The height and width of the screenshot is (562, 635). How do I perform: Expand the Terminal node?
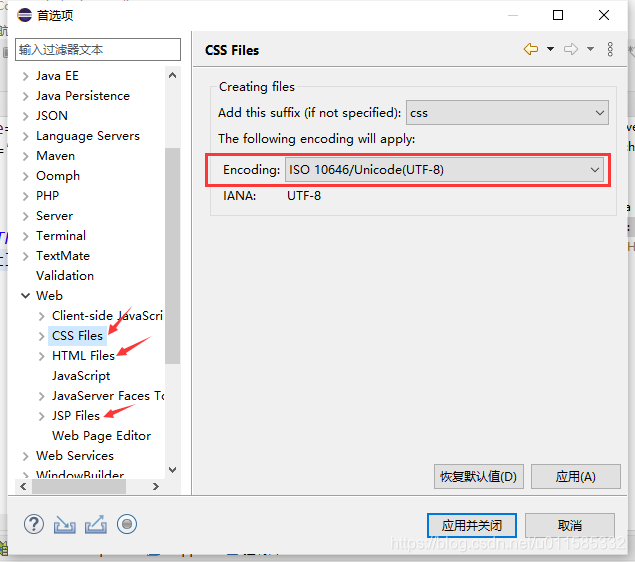click(x=26, y=236)
